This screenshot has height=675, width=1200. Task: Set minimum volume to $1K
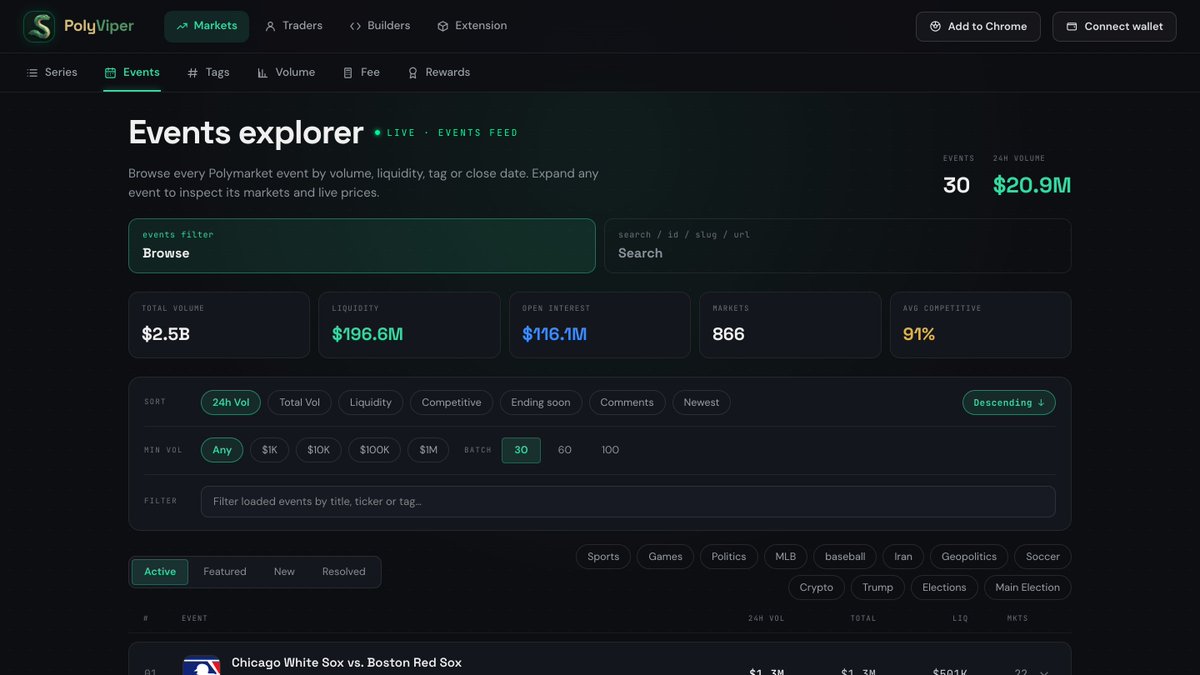point(269,450)
